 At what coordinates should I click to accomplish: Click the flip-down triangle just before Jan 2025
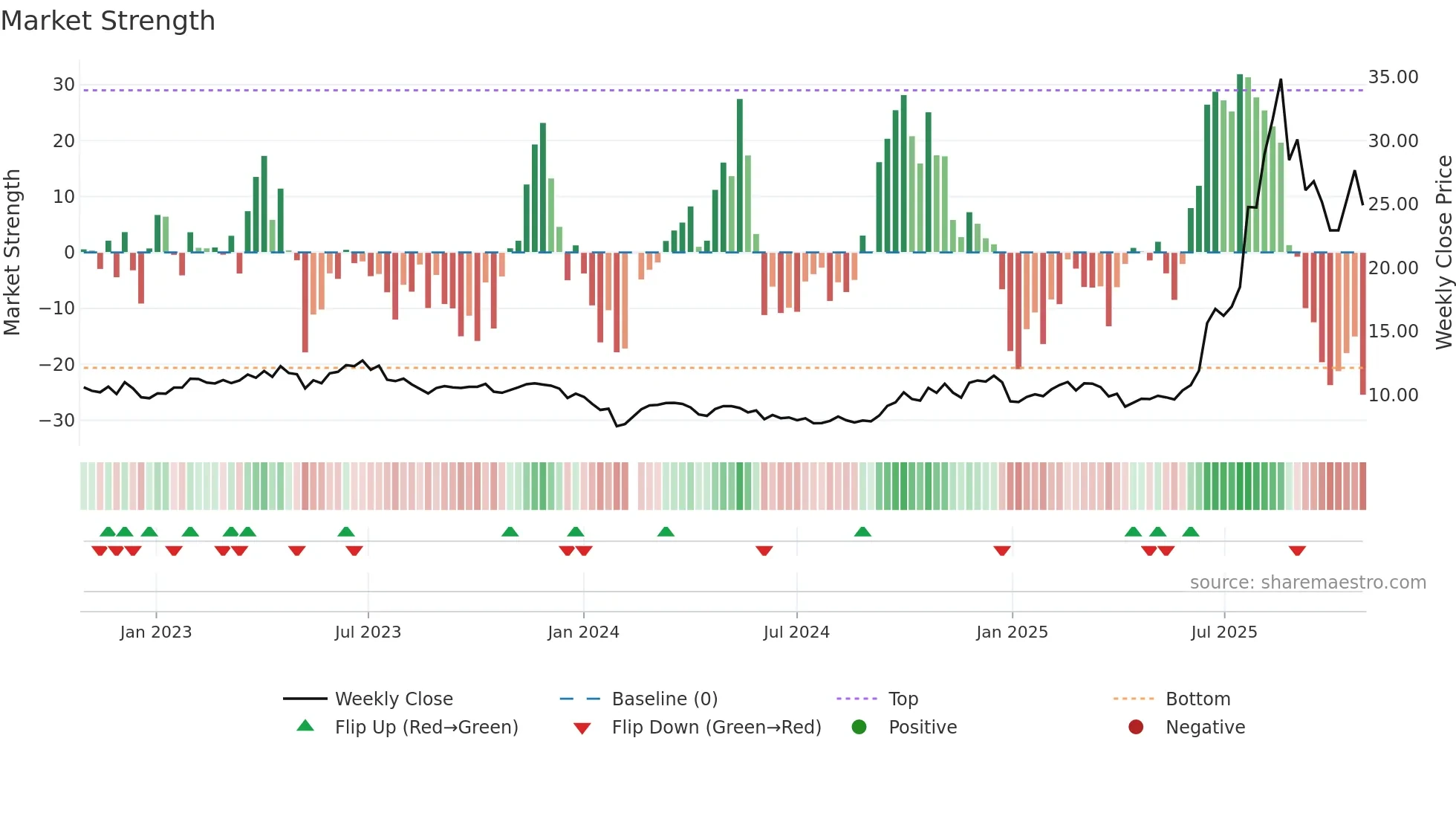tap(1002, 551)
